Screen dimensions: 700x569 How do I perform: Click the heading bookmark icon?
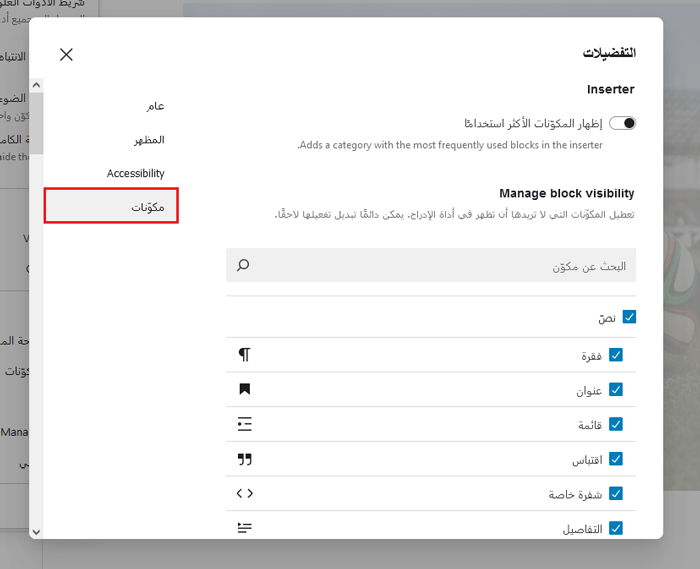click(x=245, y=389)
